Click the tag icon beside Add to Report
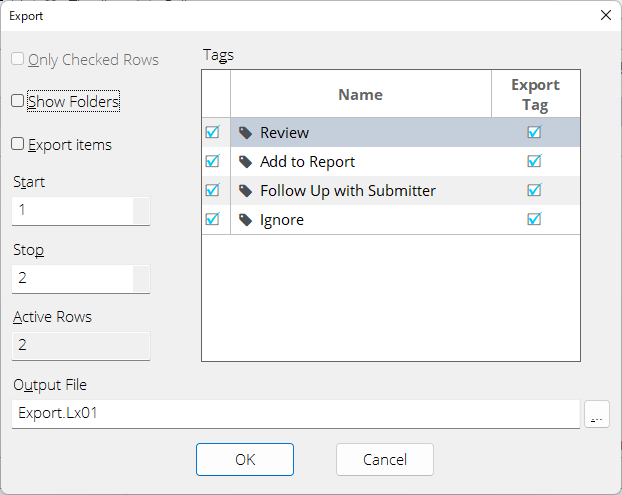Image resolution: width=622 pixels, height=495 pixels. click(x=246, y=162)
